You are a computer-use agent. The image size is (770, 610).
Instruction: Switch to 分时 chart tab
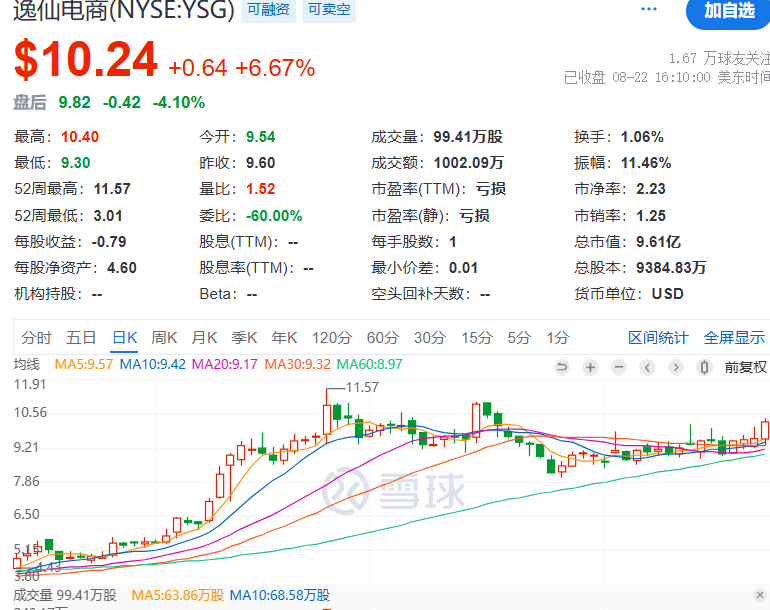pos(36,338)
